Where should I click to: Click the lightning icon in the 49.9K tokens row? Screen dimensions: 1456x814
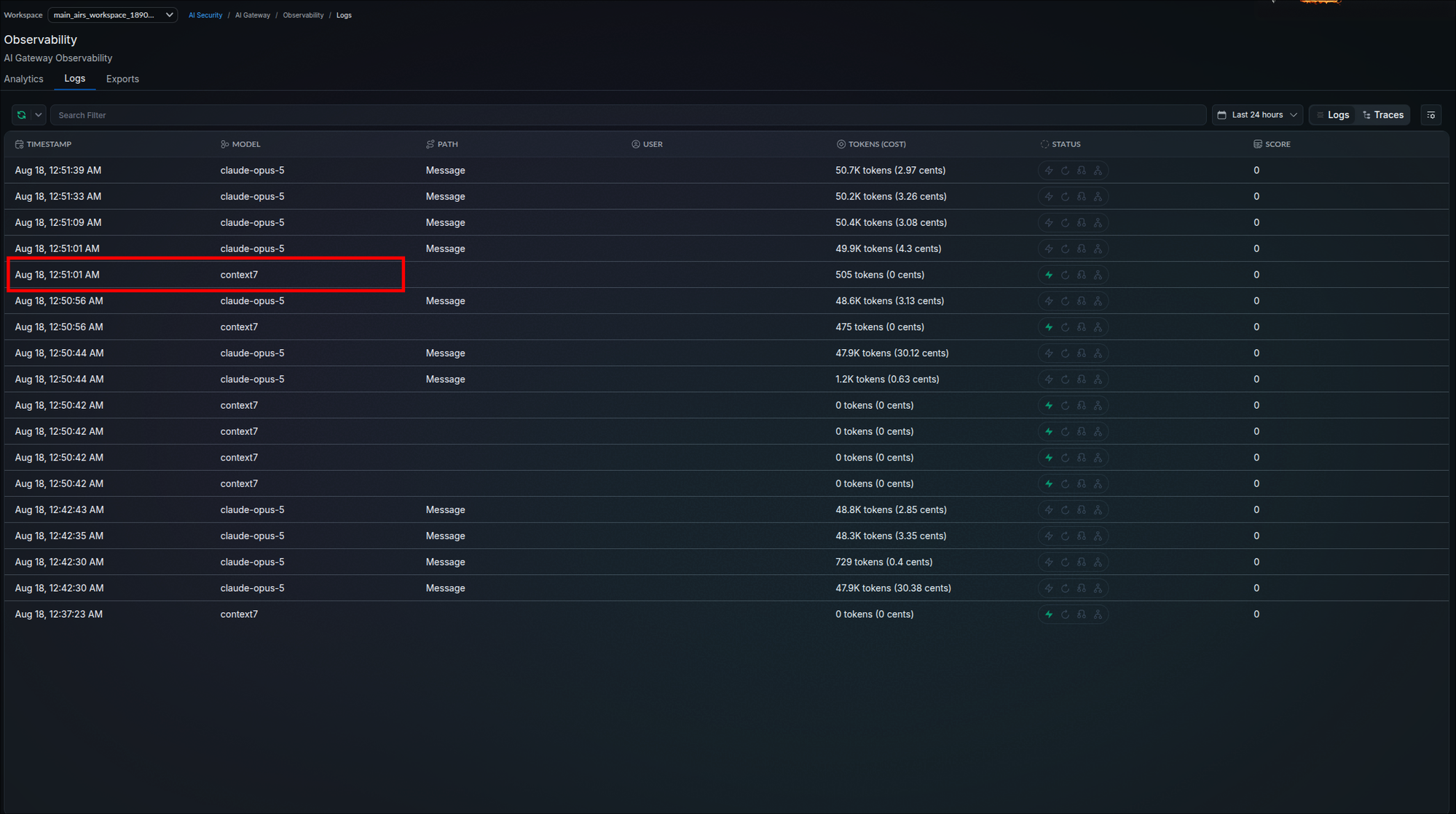click(1049, 248)
